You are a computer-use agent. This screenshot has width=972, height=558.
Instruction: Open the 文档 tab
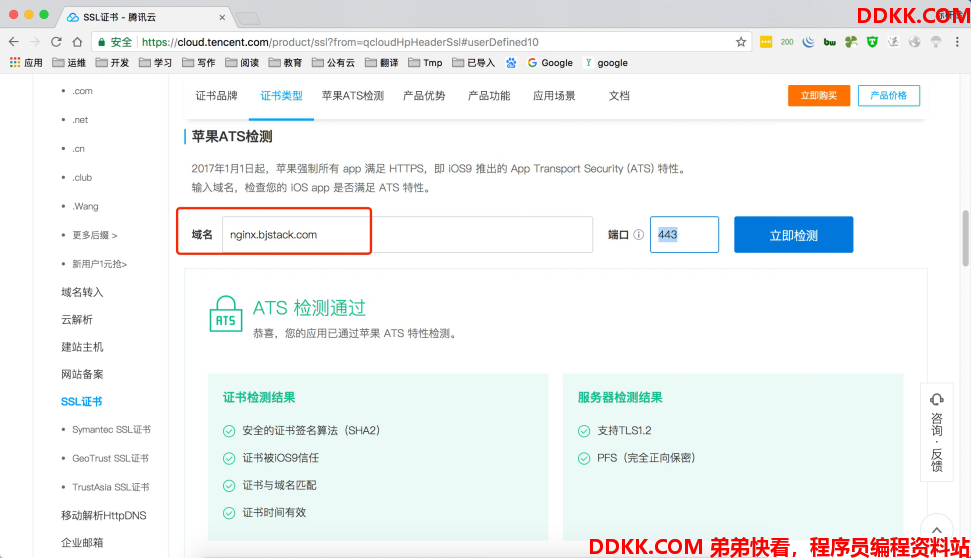coord(619,95)
